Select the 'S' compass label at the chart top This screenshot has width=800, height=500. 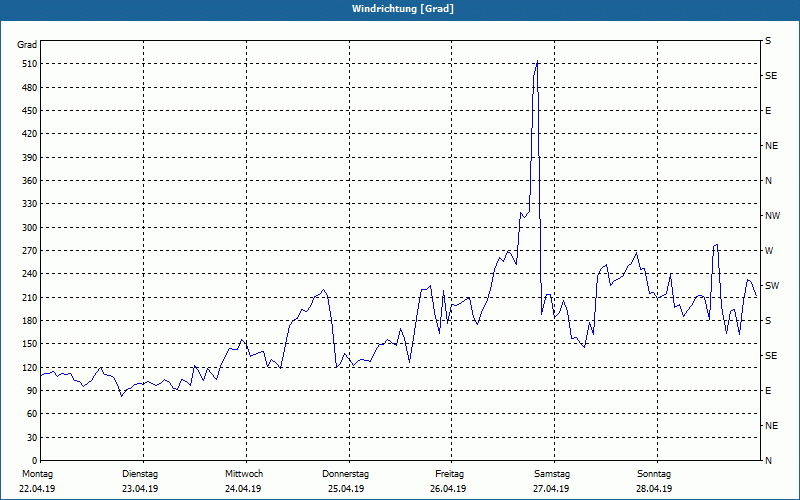tap(768, 41)
